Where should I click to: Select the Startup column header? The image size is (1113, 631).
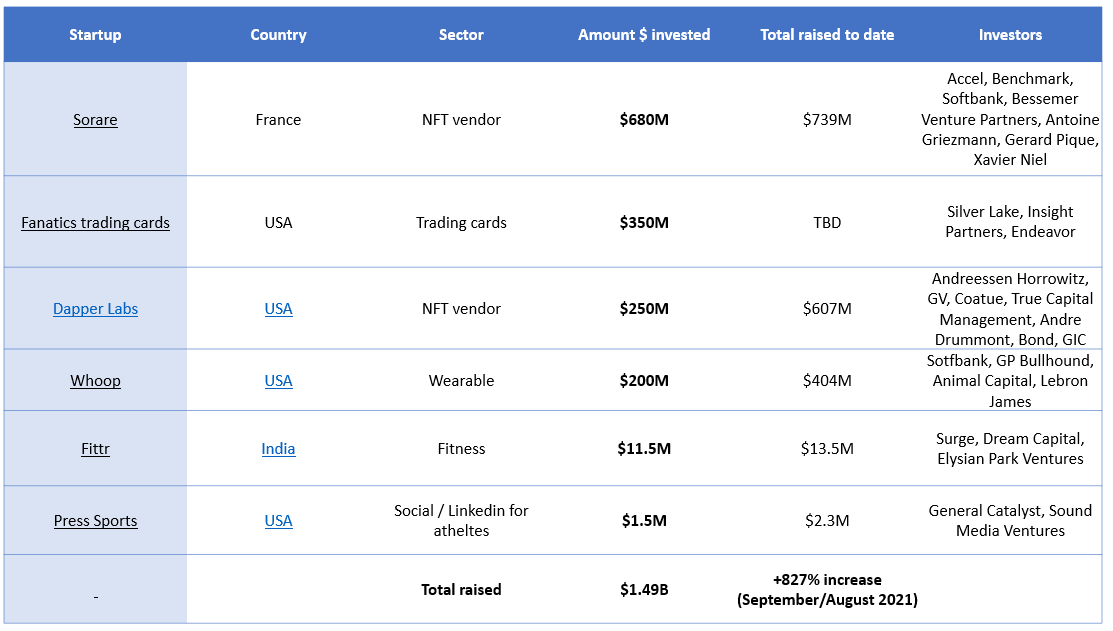95,35
